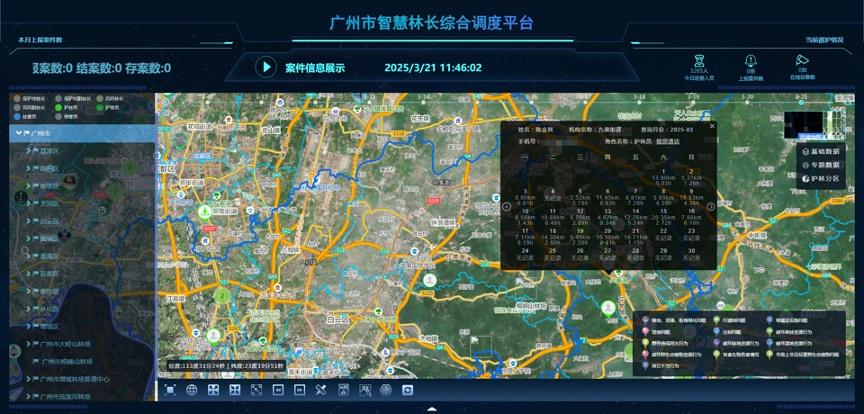Click the full extent icon in bottom toolbar
The image size is (864, 414).
[x=170, y=389]
